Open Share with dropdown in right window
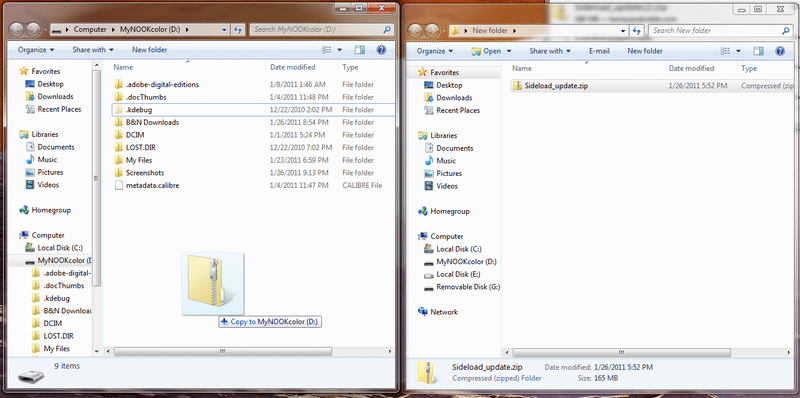Screen dimensions: 800x398 point(550,51)
